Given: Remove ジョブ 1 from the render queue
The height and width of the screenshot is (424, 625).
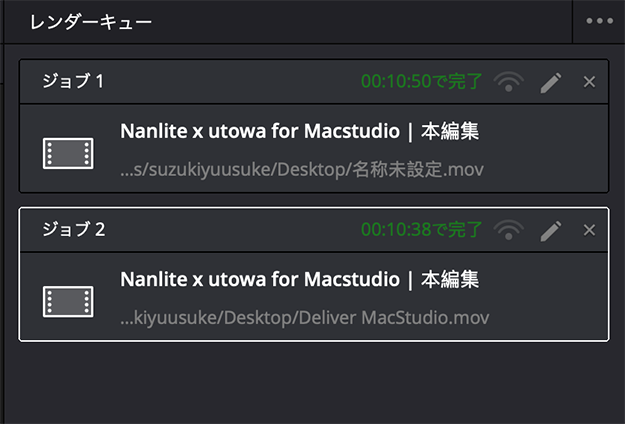Looking at the screenshot, I should [x=589, y=82].
